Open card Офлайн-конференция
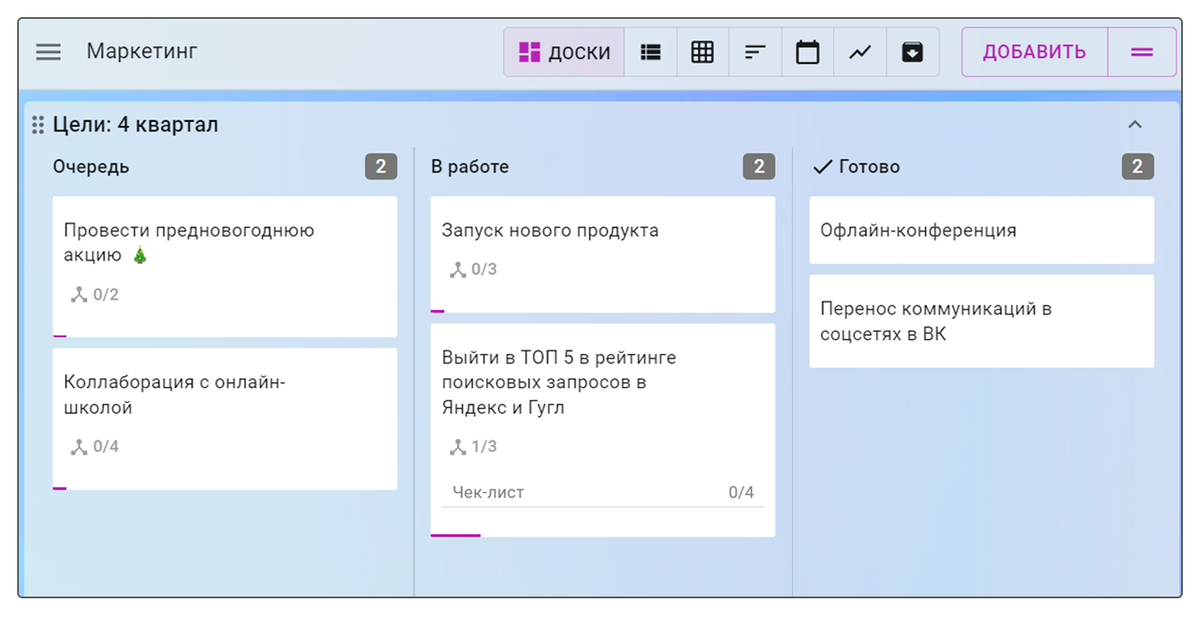 click(x=981, y=230)
